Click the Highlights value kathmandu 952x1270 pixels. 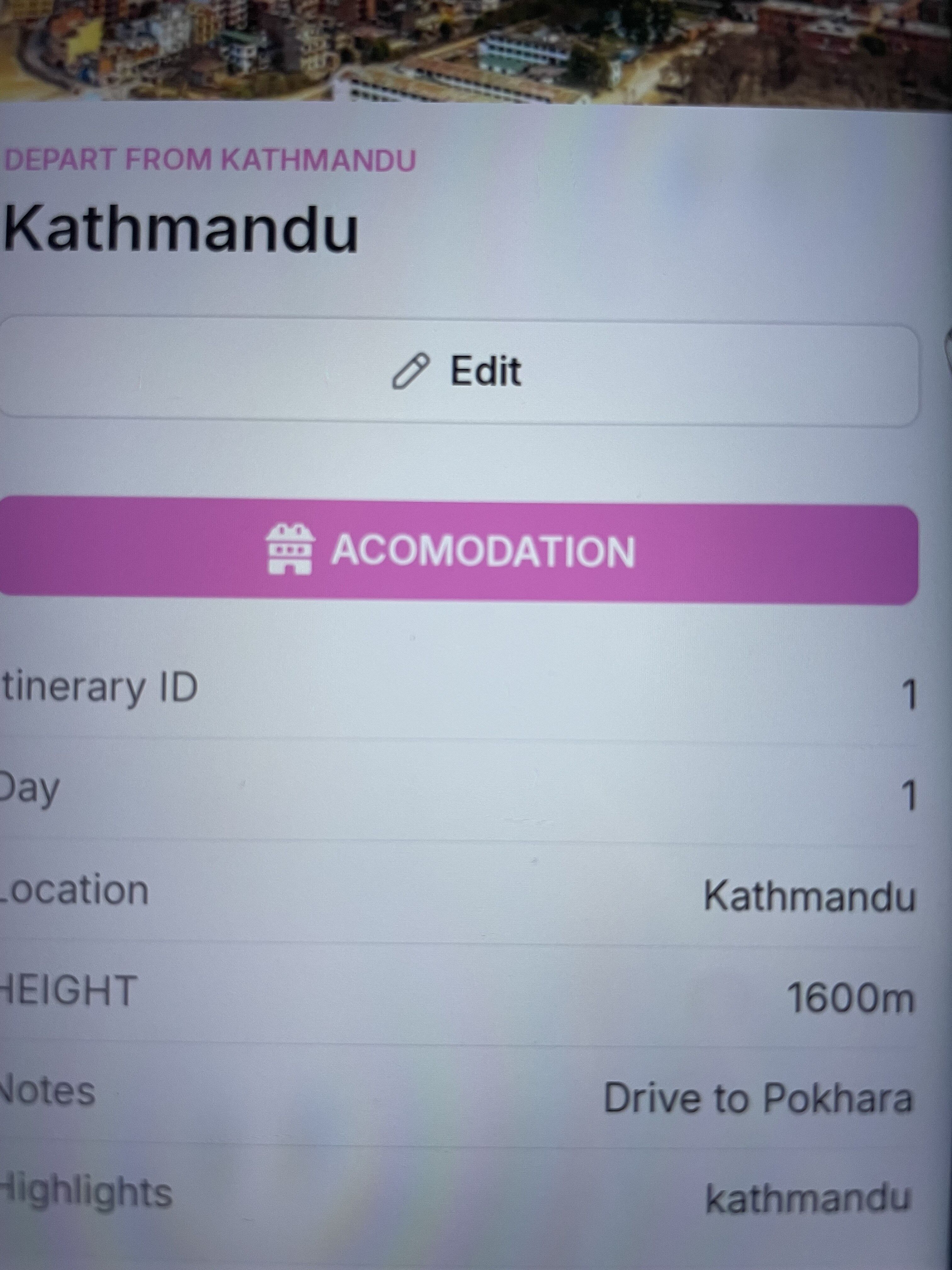pyautogui.click(x=808, y=1199)
